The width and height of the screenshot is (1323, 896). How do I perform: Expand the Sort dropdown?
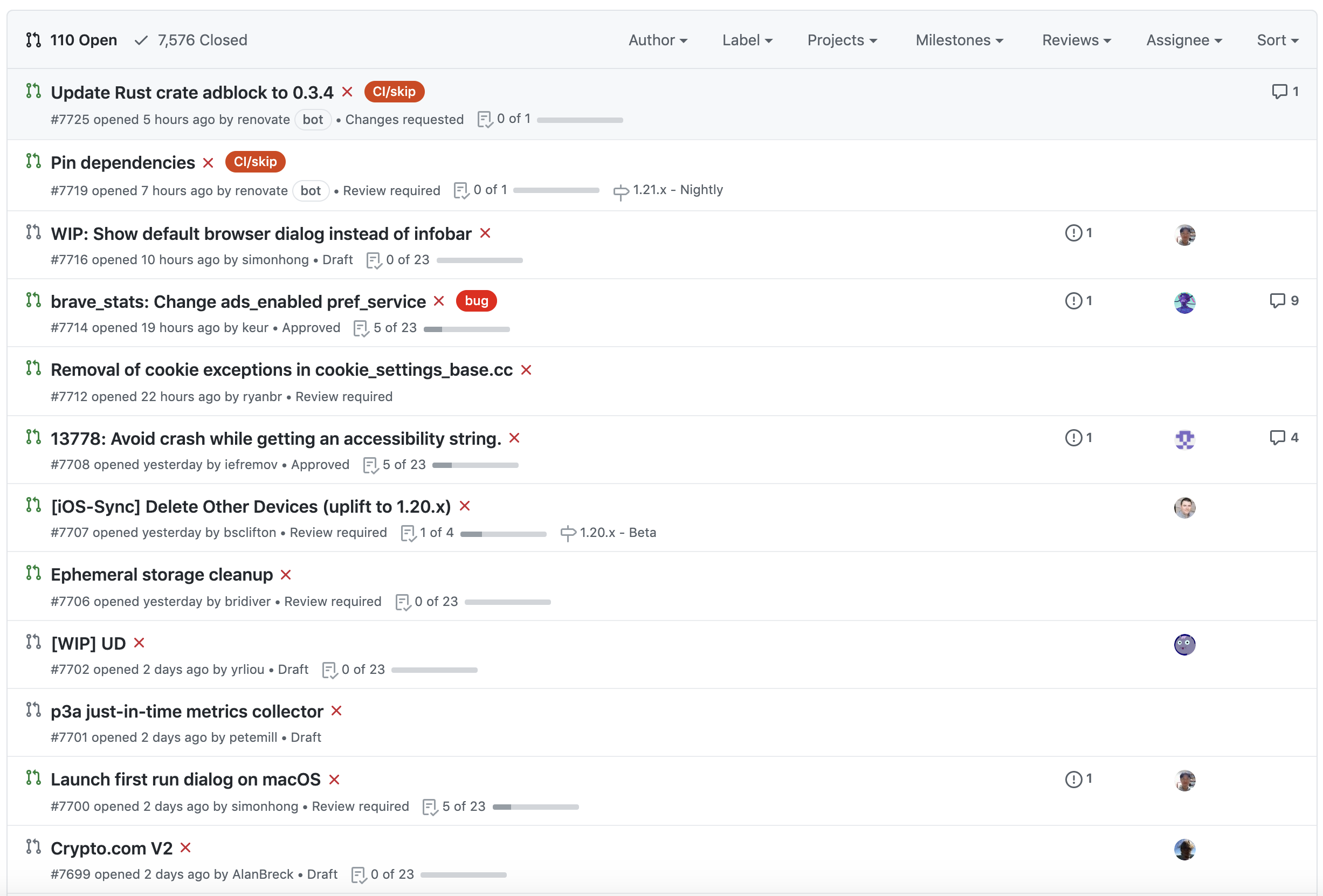pyautogui.click(x=1277, y=40)
